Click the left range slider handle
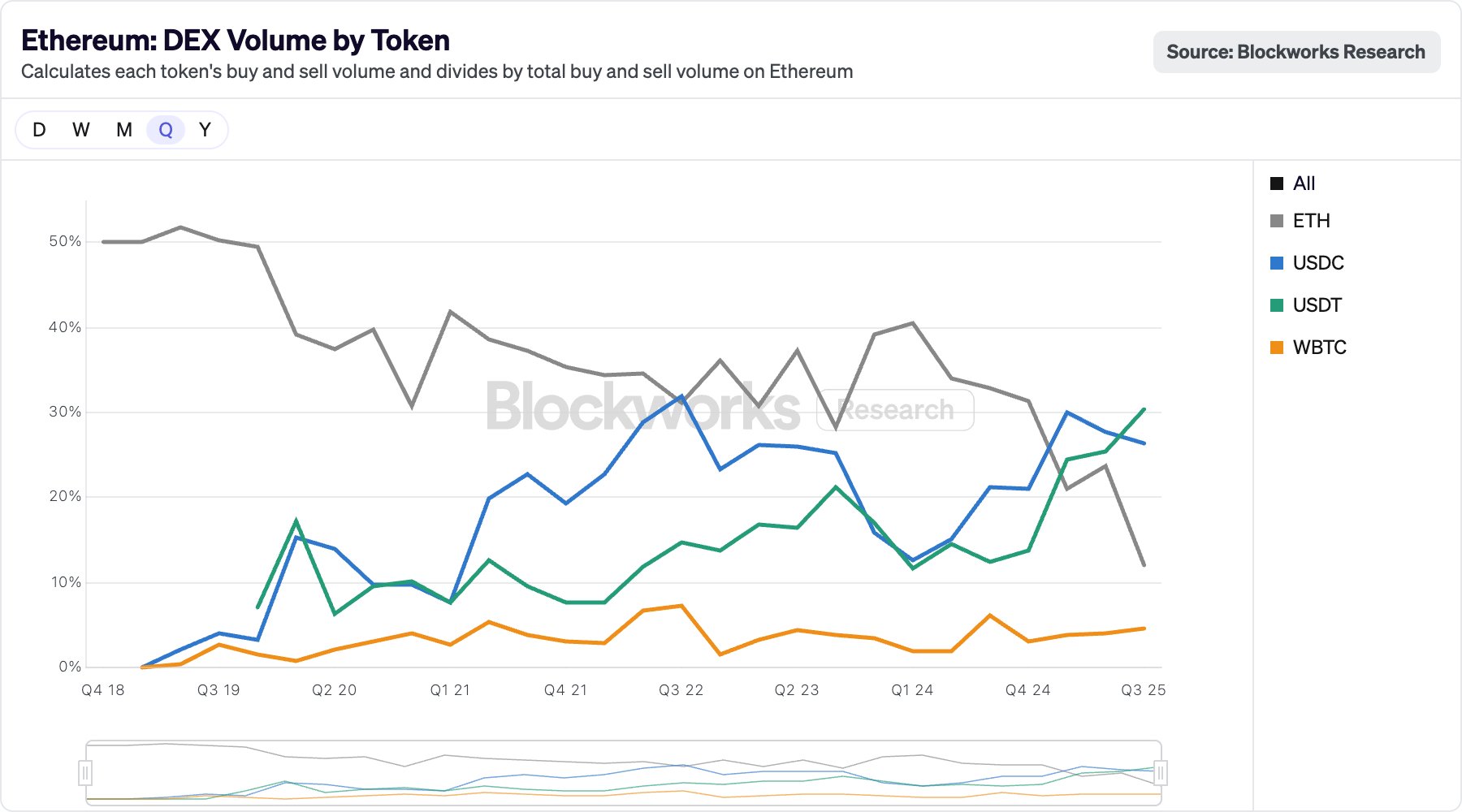The image size is (1462, 812). [x=85, y=773]
